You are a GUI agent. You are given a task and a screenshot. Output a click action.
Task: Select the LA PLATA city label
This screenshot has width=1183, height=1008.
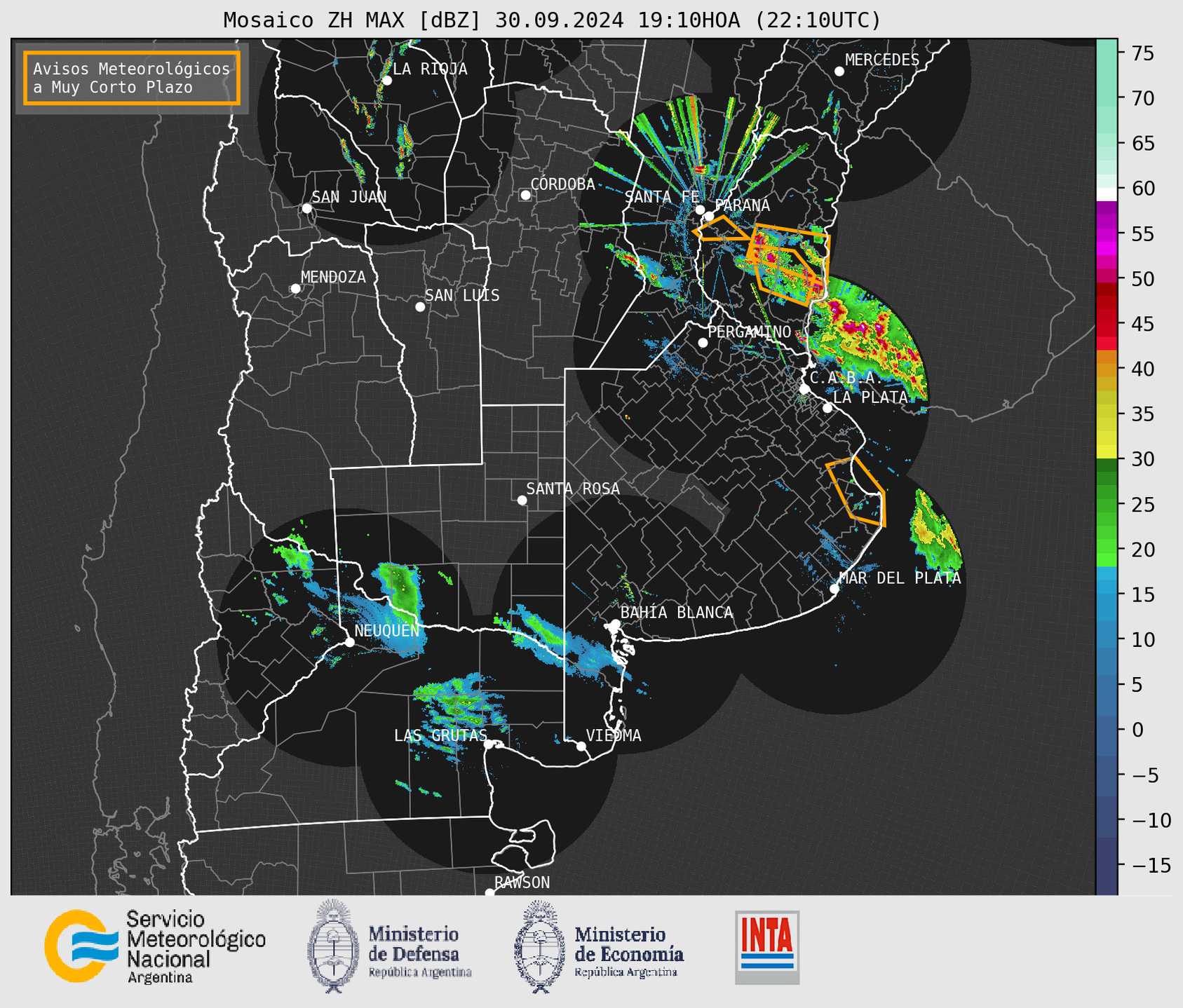point(870,397)
